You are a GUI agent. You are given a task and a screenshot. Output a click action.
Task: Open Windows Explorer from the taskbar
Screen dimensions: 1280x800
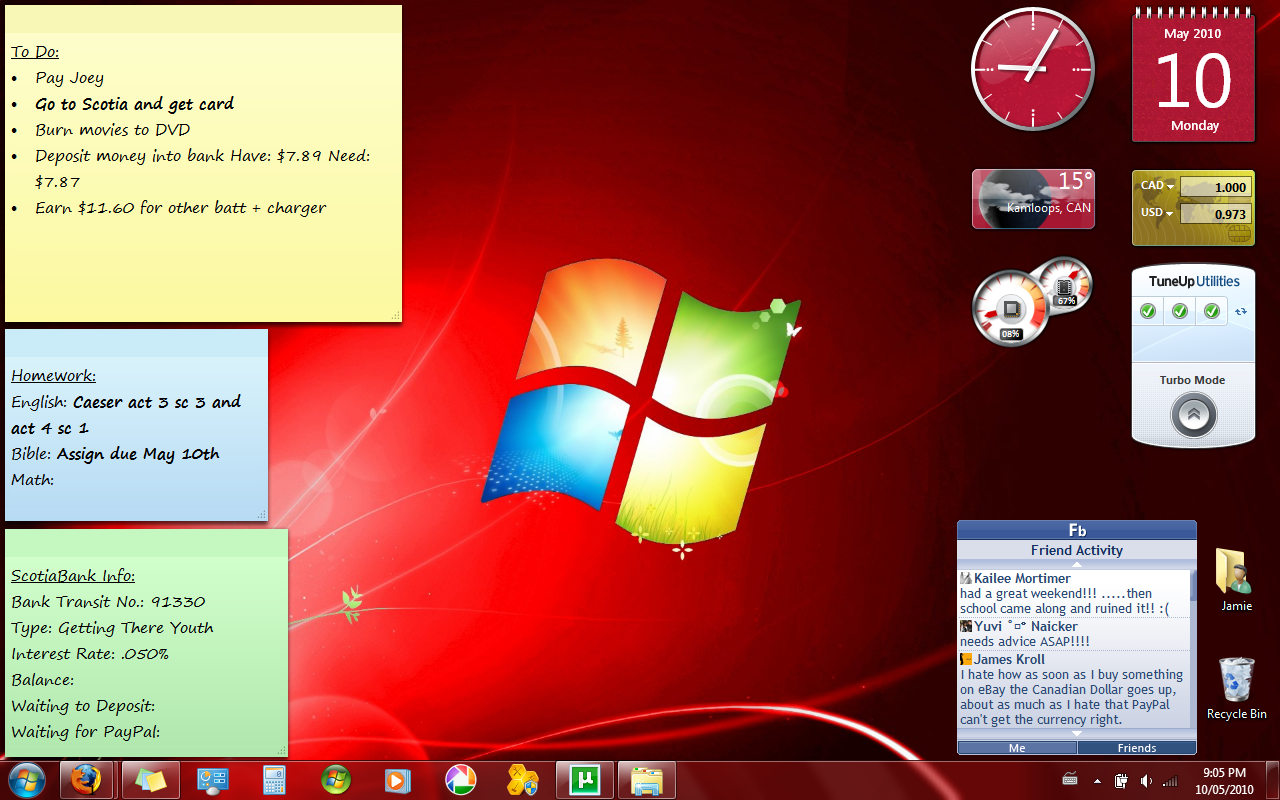pyautogui.click(x=645, y=779)
